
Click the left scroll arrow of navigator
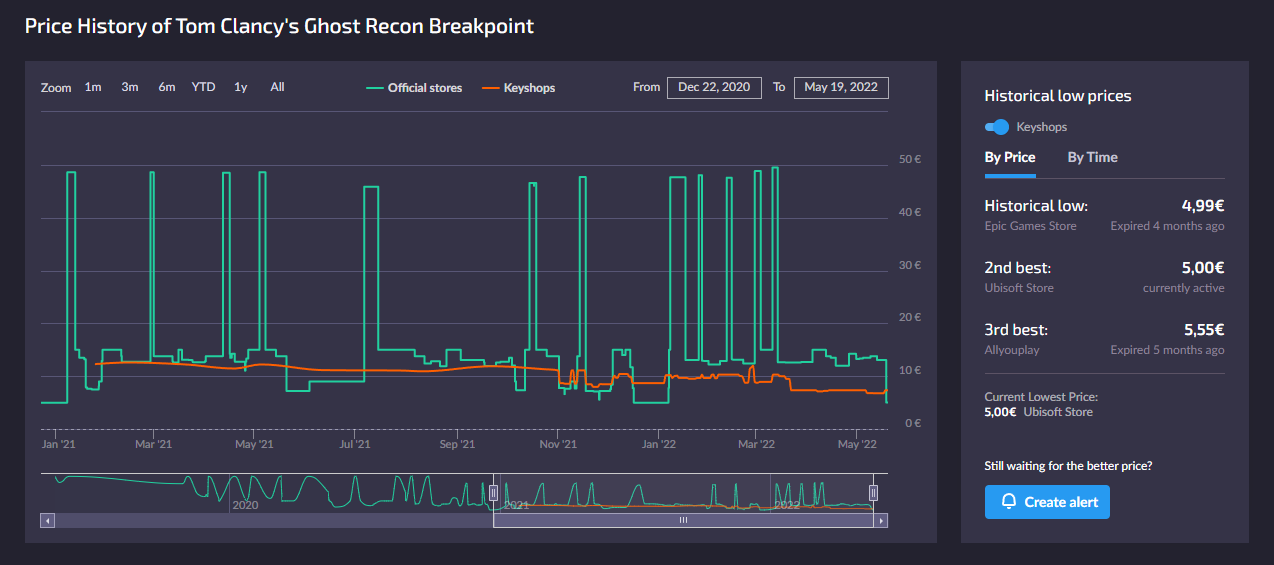(x=46, y=521)
